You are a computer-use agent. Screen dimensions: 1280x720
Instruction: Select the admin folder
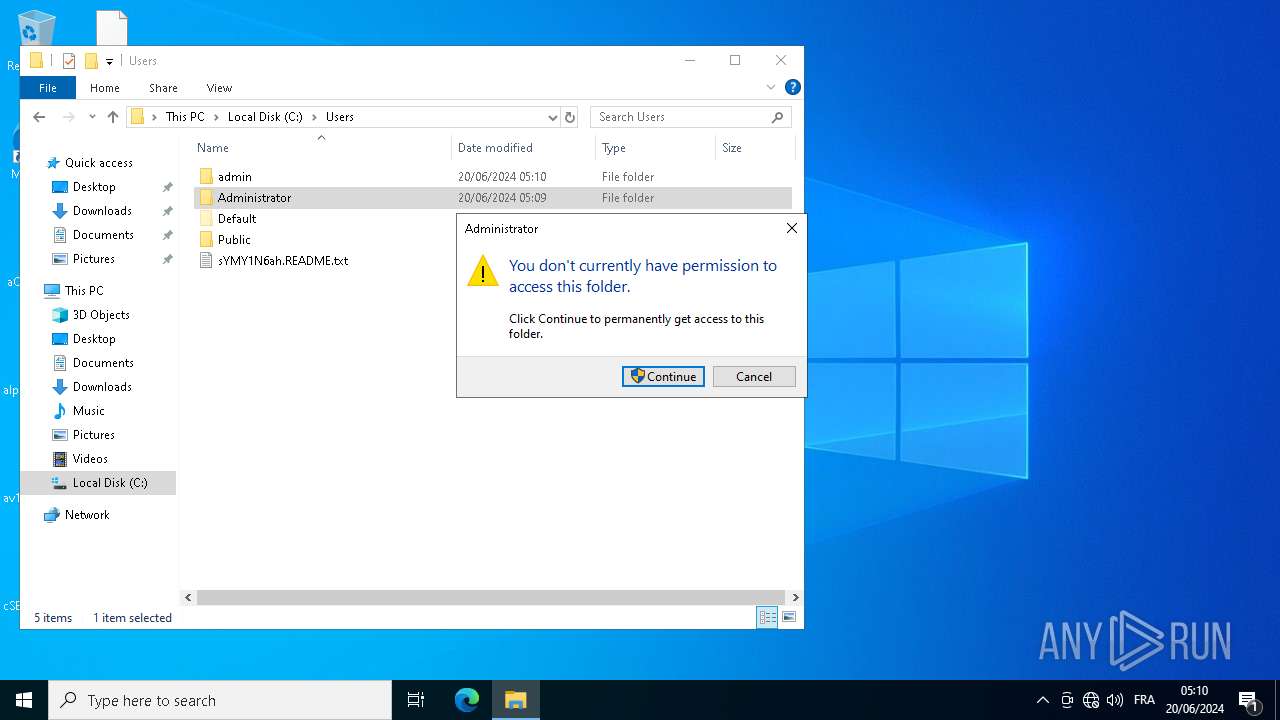pos(493,177)
